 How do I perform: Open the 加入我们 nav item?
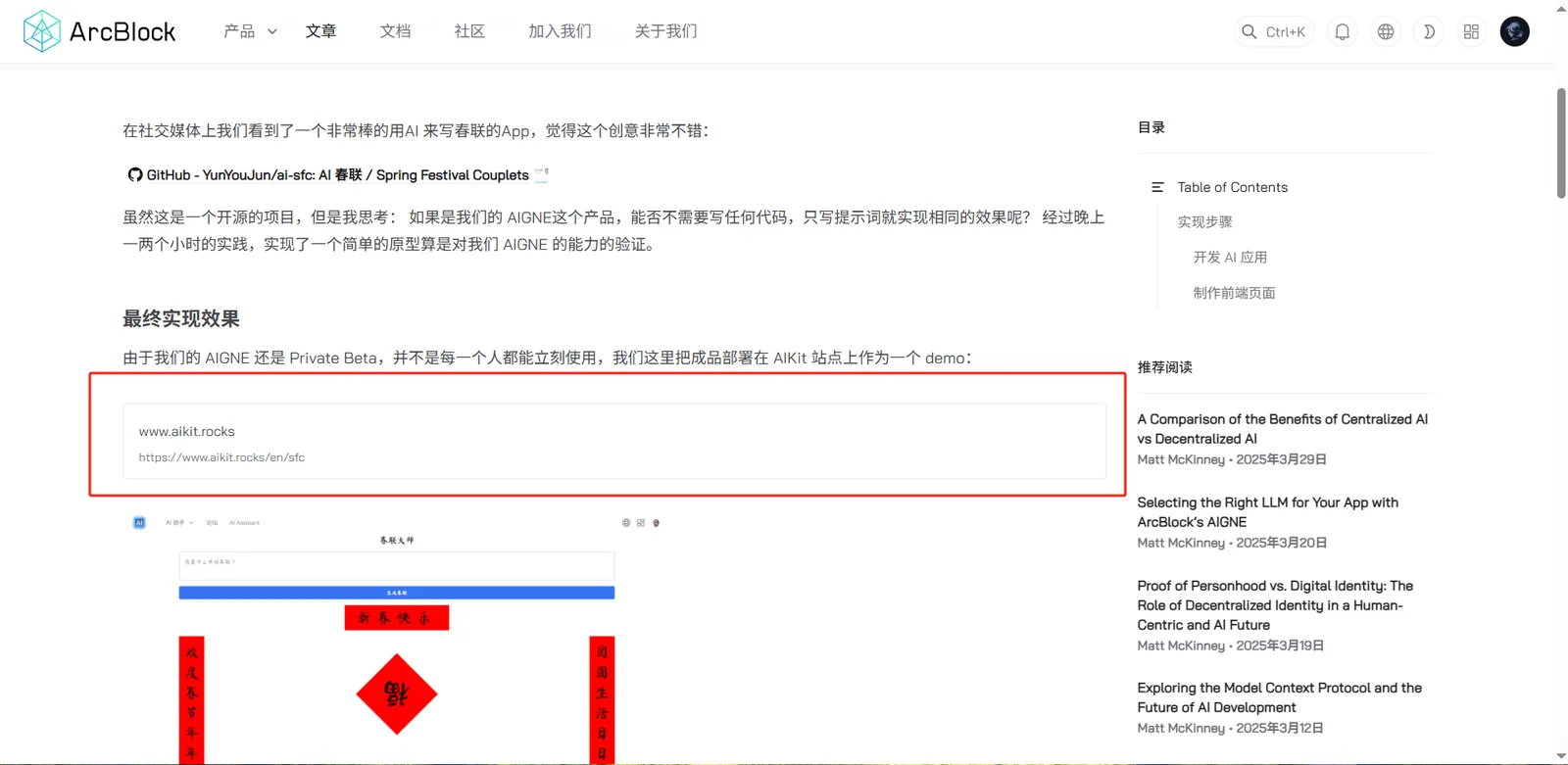click(x=560, y=31)
